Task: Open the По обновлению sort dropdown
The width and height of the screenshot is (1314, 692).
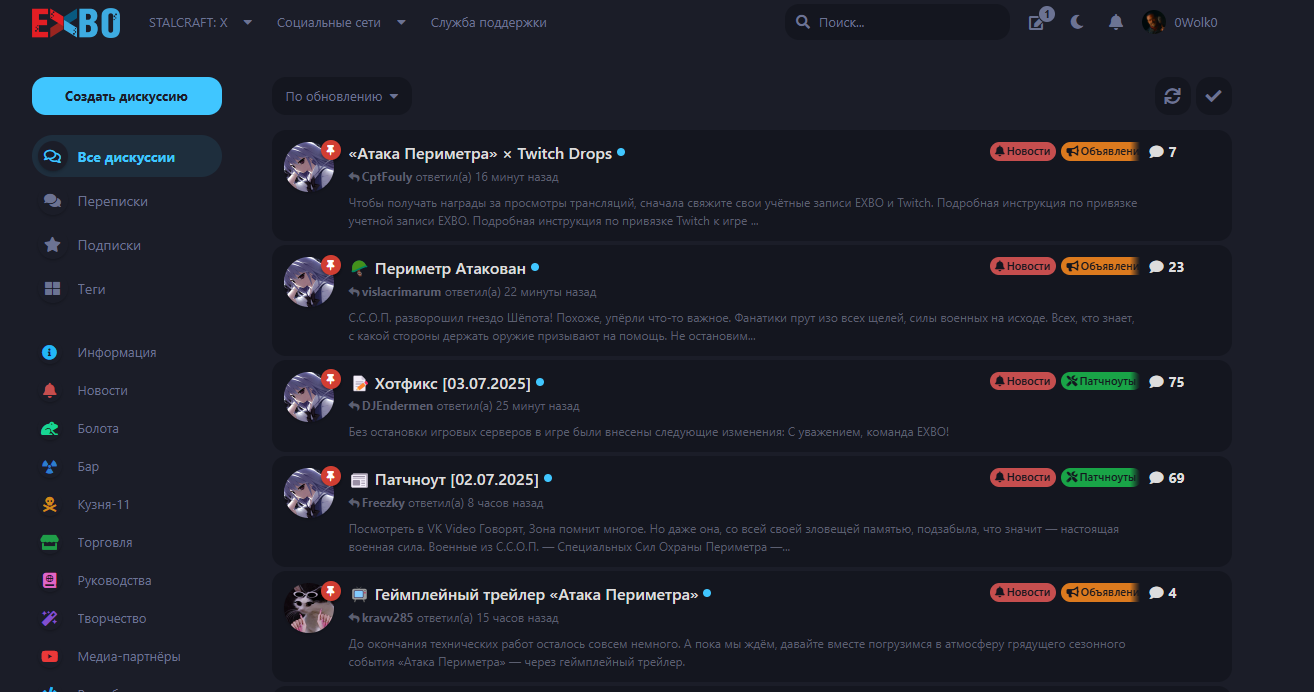Action: tap(342, 97)
